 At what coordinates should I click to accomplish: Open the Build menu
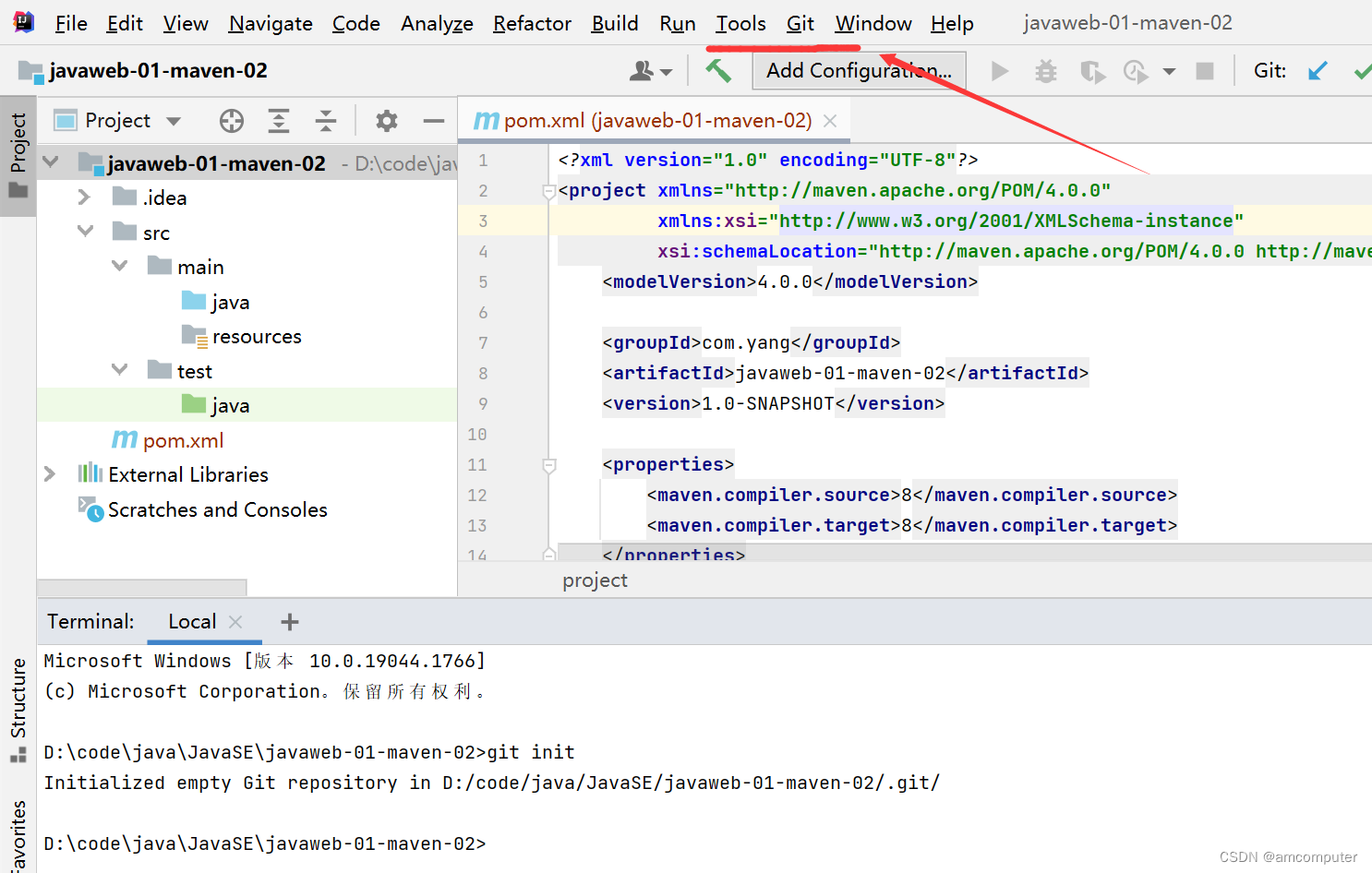pyautogui.click(x=615, y=23)
